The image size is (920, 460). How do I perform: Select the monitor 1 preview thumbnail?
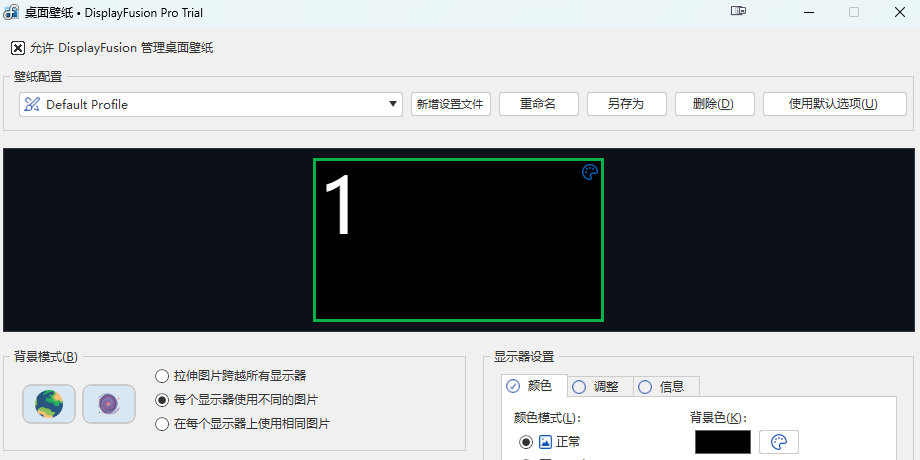click(x=458, y=240)
